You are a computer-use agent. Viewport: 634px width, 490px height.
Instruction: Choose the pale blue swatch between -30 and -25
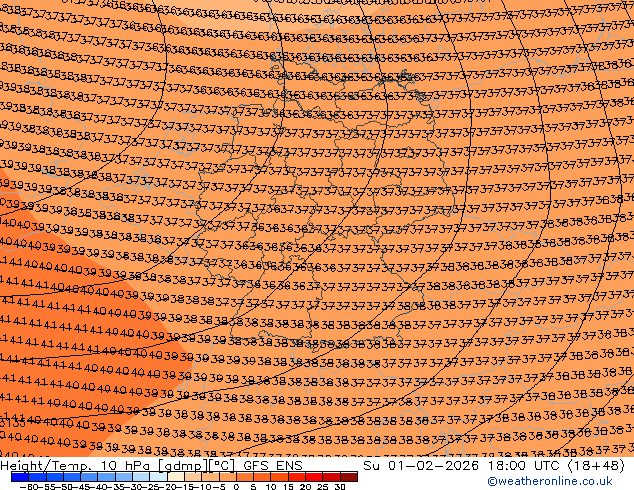coord(141,477)
